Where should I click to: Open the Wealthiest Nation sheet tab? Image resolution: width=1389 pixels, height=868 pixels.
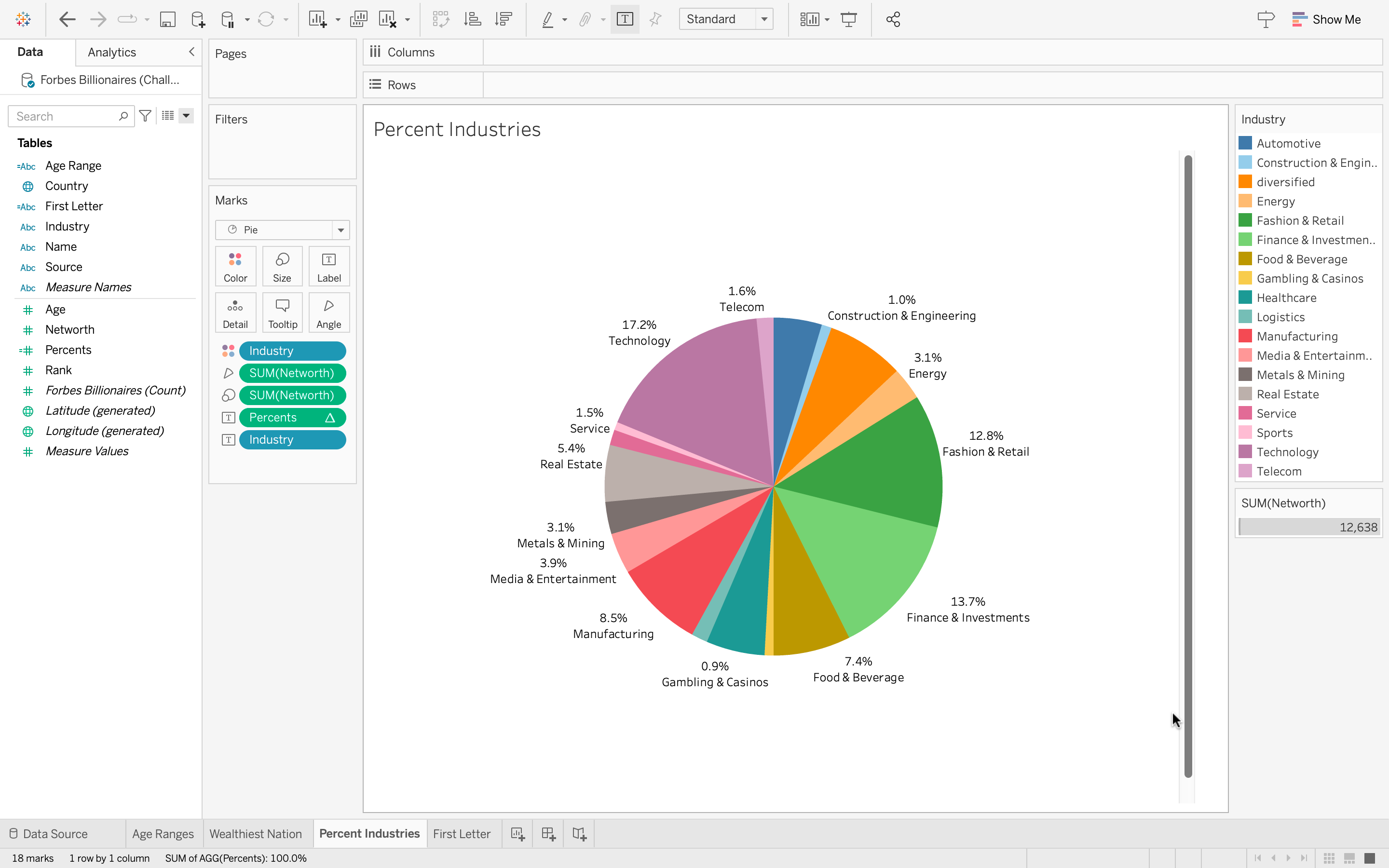coord(256,834)
